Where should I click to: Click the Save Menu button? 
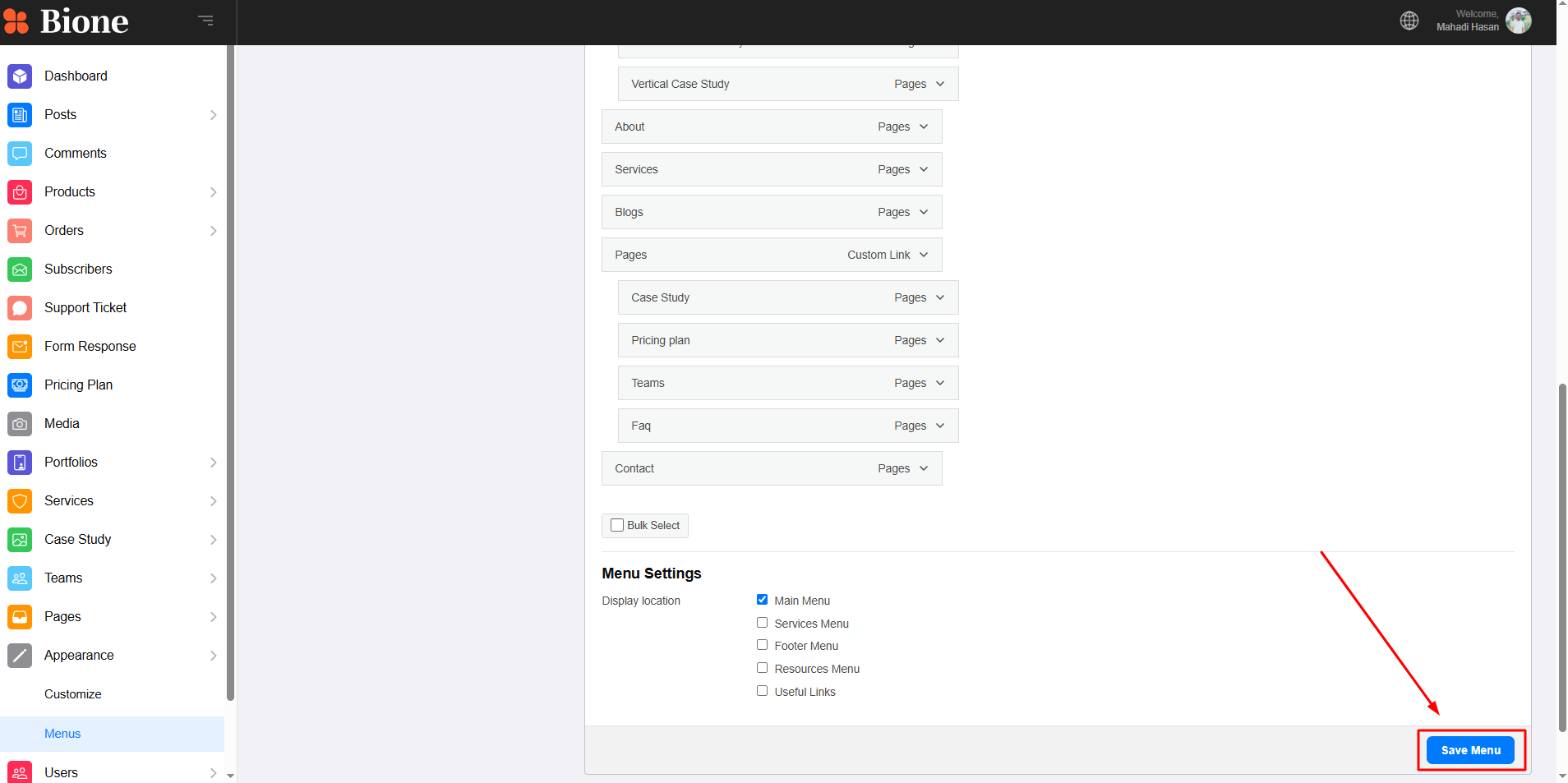coord(1470,750)
